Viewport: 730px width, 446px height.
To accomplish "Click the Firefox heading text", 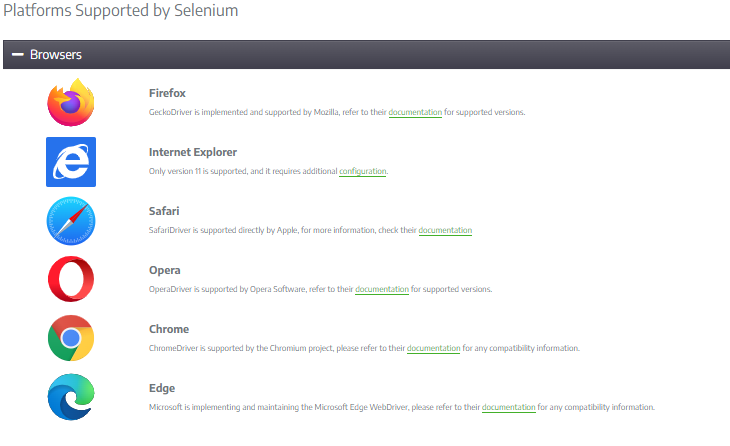I will 167,93.
